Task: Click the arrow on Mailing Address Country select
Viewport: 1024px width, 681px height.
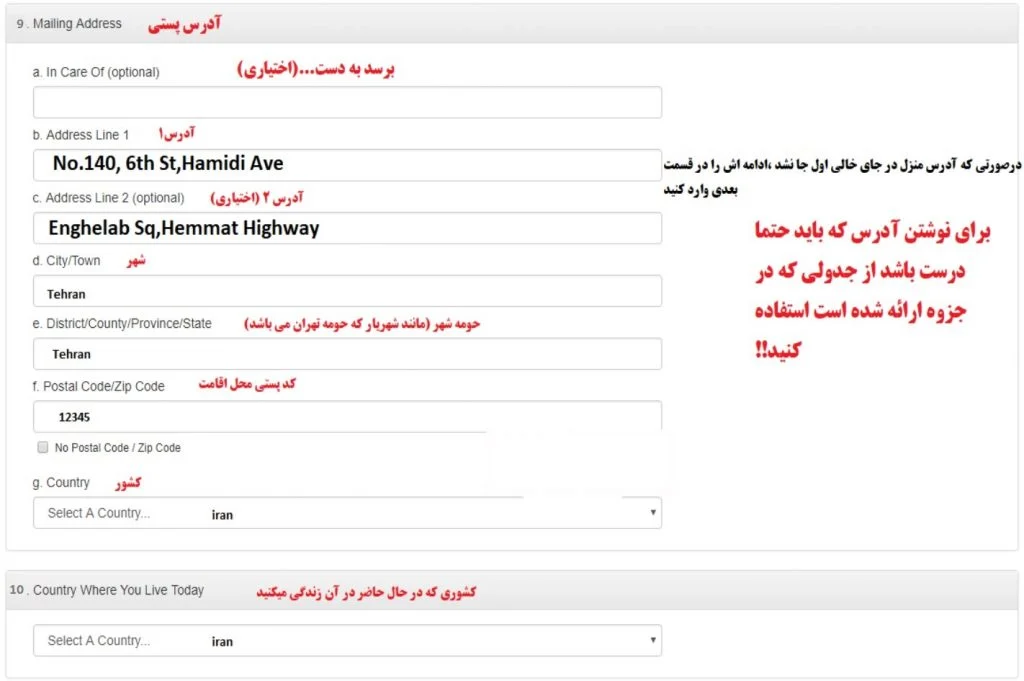Action: pyautogui.click(x=652, y=513)
